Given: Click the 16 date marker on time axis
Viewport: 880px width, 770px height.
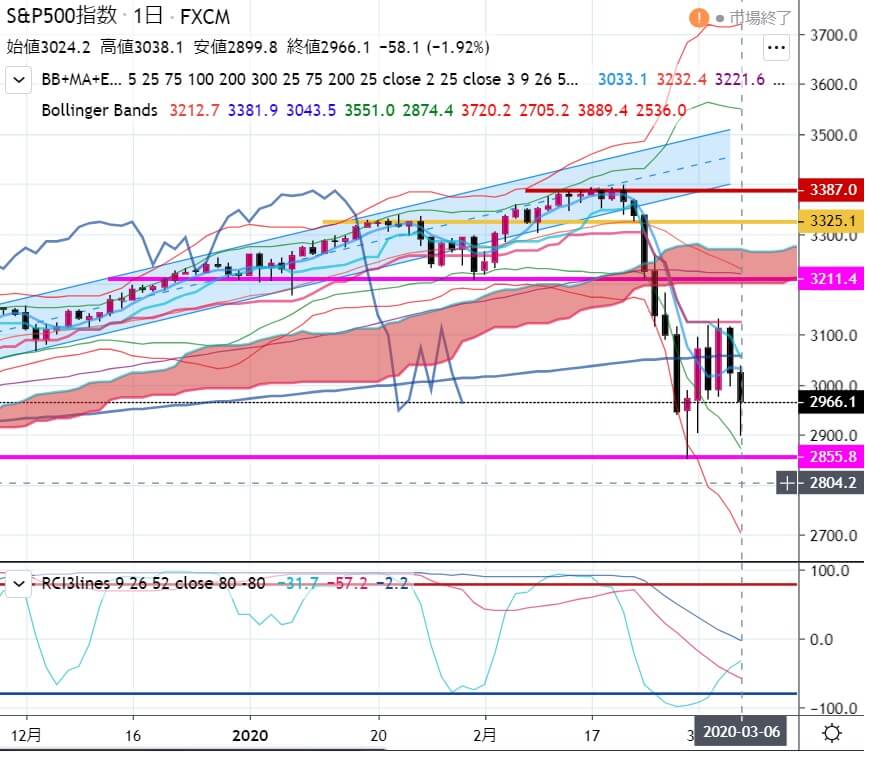Looking at the screenshot, I should [x=132, y=735].
